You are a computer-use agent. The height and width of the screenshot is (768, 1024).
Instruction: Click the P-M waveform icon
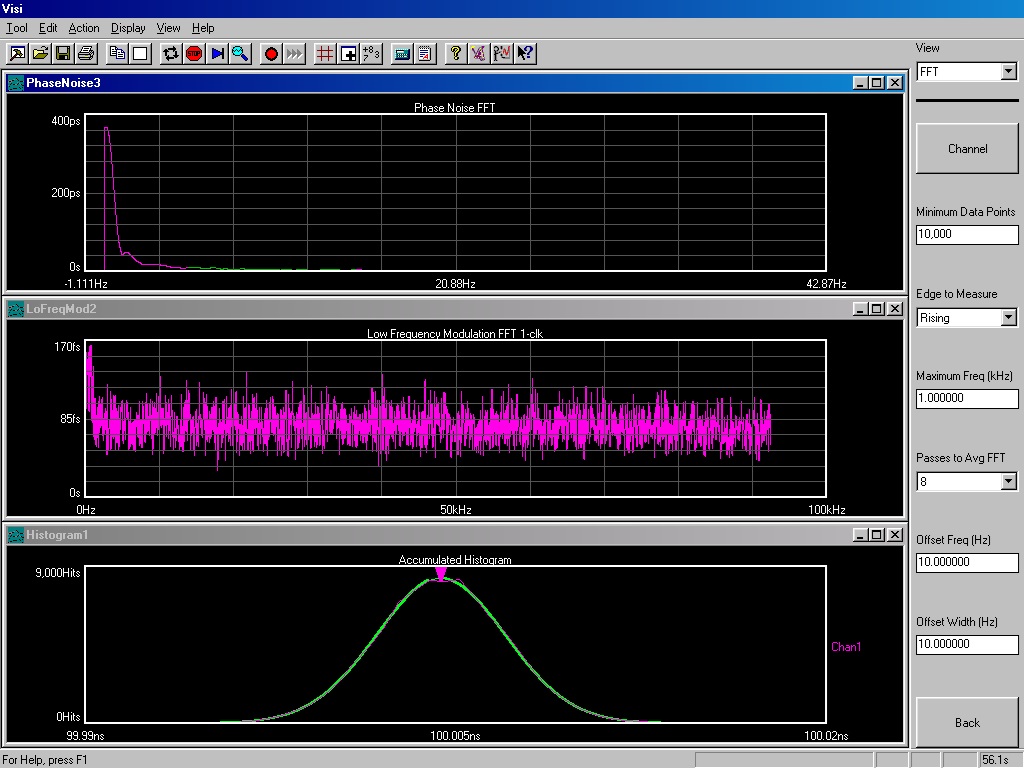pos(502,54)
